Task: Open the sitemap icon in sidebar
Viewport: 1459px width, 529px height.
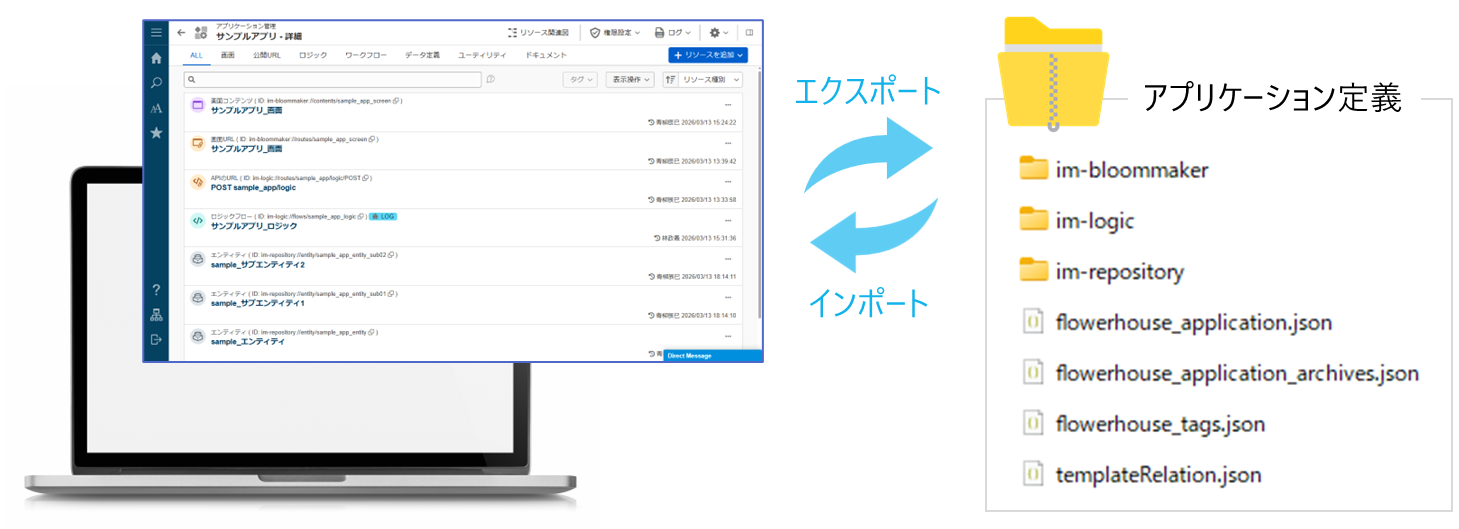Action: click(156, 315)
